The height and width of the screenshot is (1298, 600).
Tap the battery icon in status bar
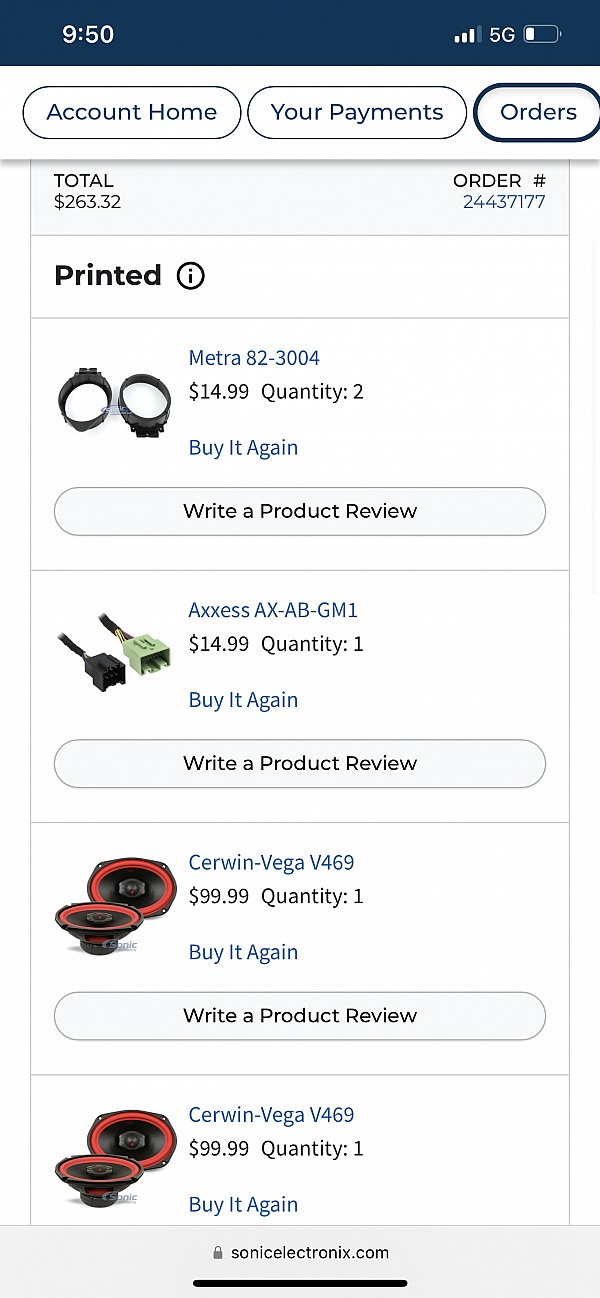[x=543, y=35]
